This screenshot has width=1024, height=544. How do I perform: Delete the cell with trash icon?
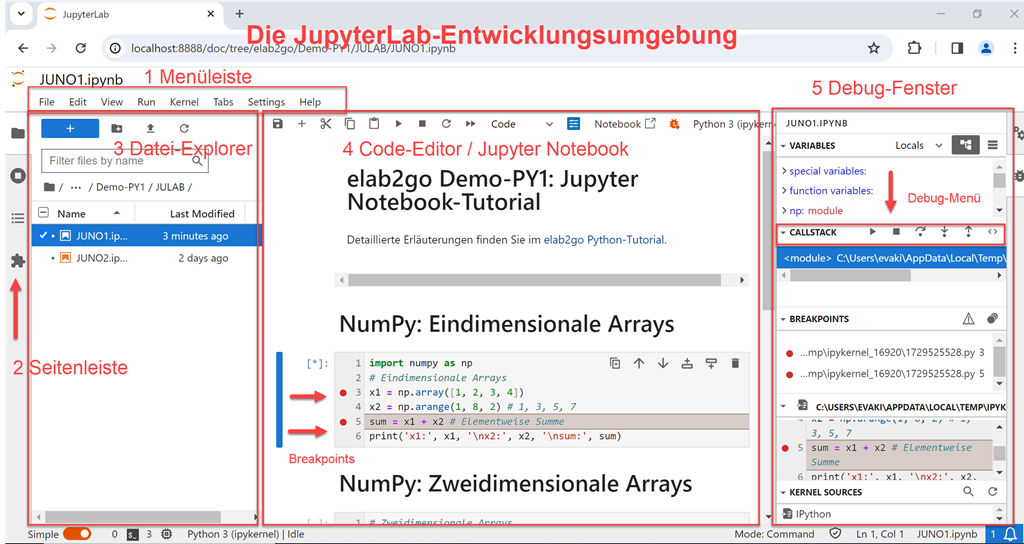735,363
